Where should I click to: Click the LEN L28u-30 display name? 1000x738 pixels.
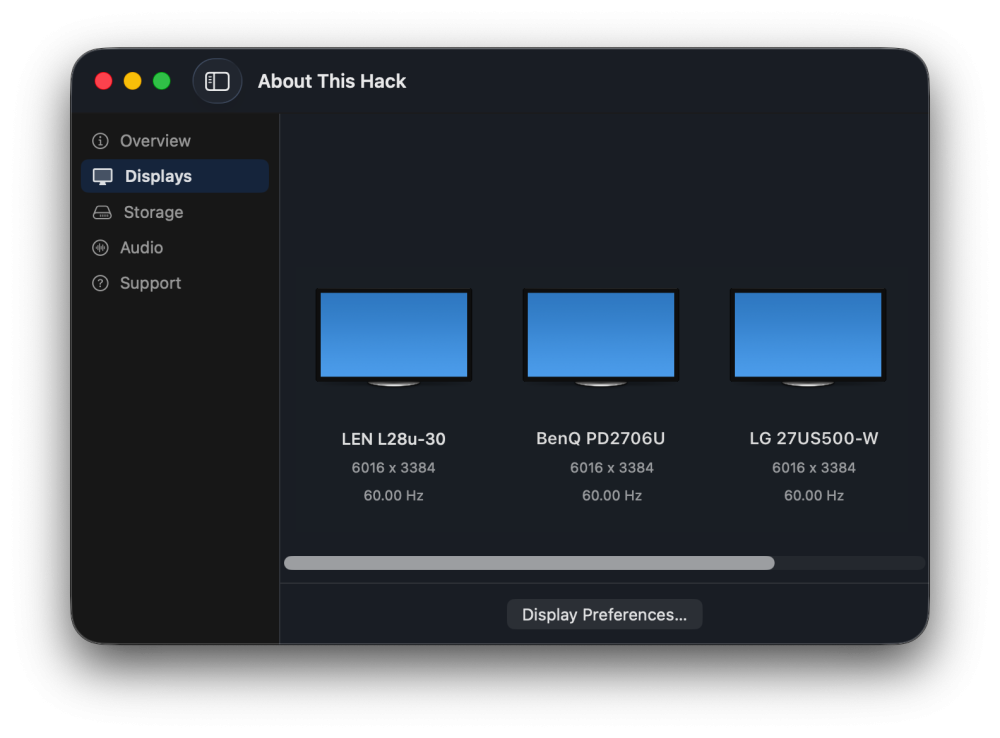[393, 439]
